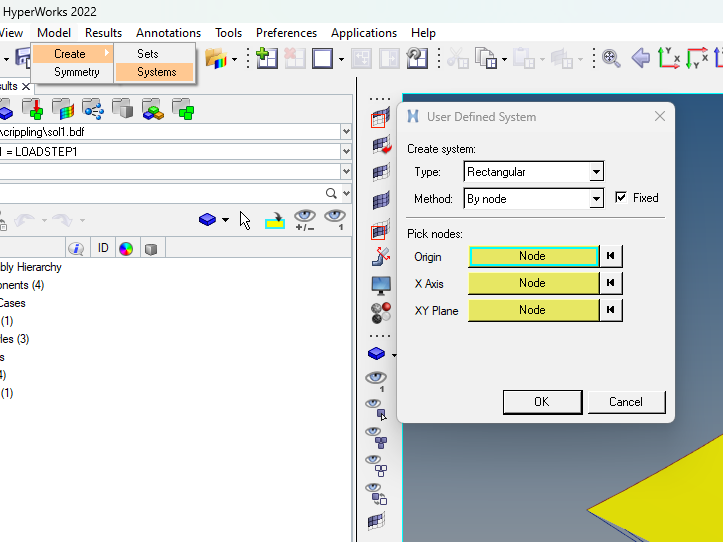
Task: Click the ID column header
Action: tap(103, 248)
